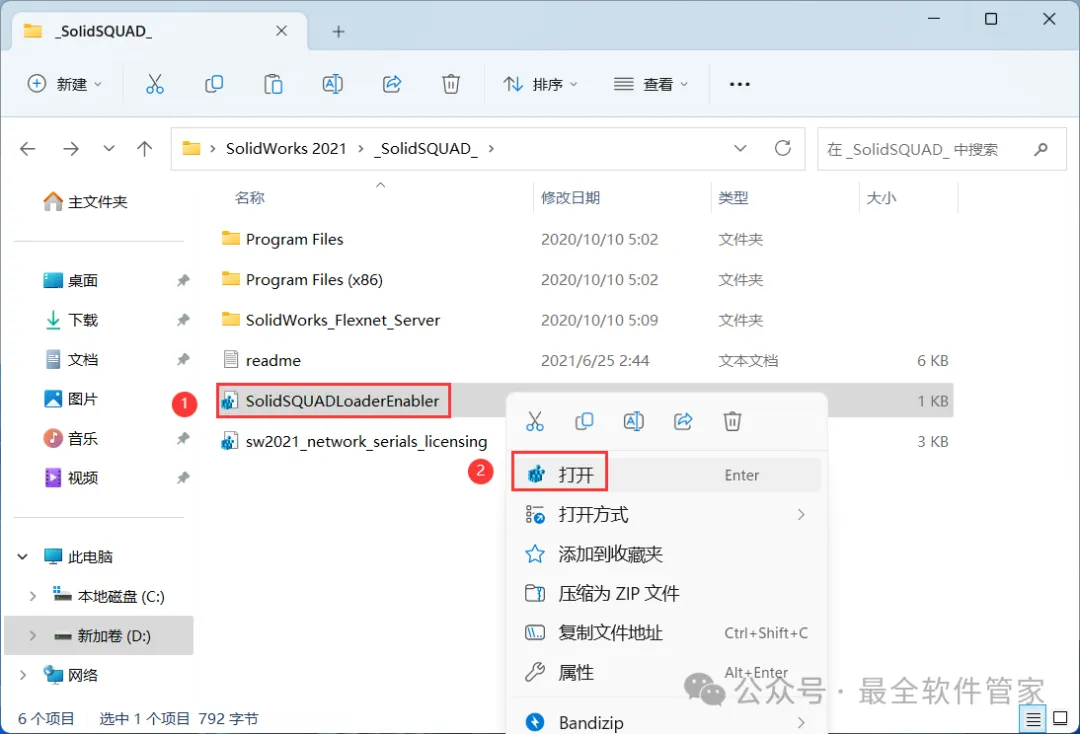Select 添加到收藏夹 (Add to favorites)
The height and width of the screenshot is (734, 1080).
[x=666, y=554]
